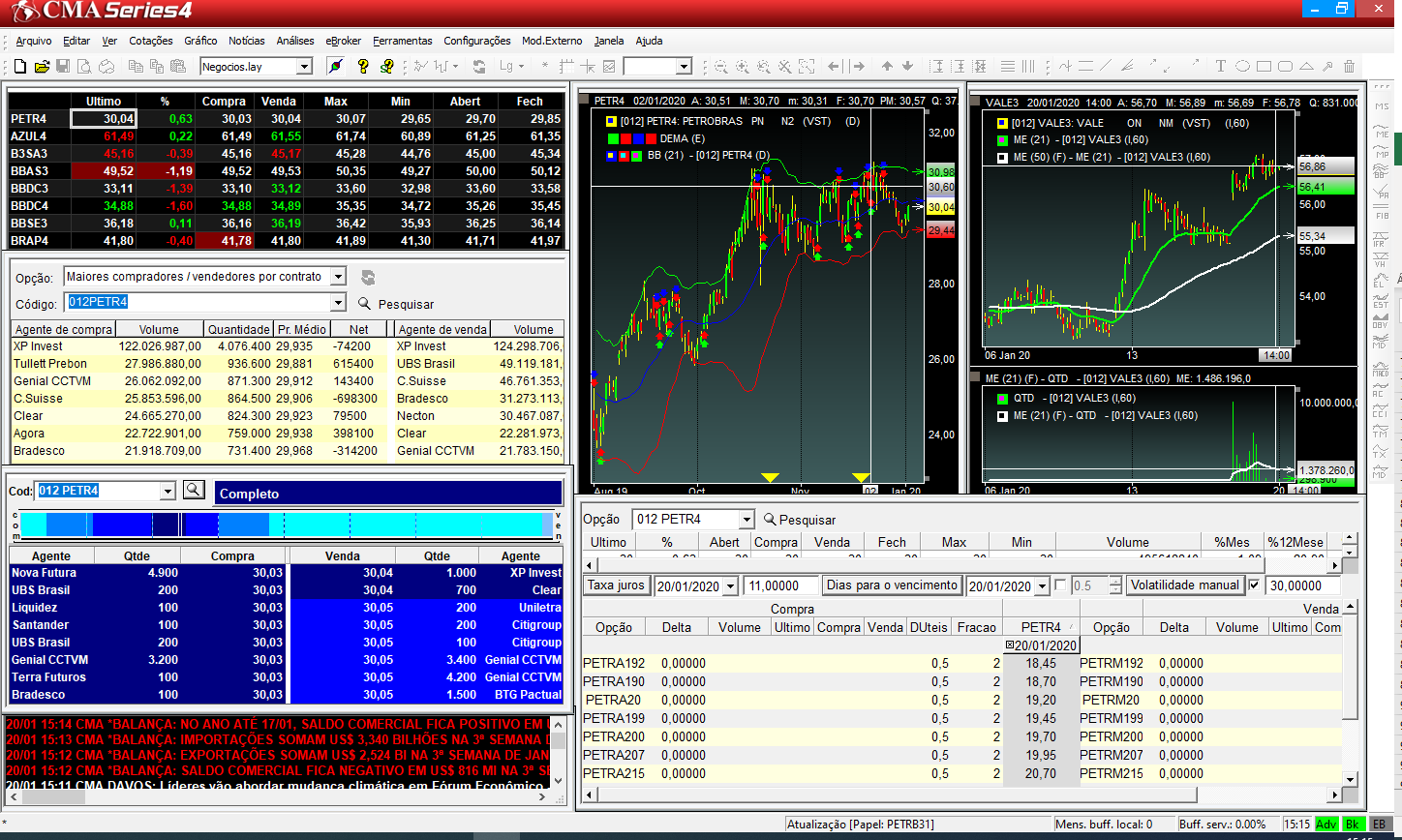Screen dimensions: 1402x840
Task: Click the Completo bar in order book
Action: (x=387, y=494)
